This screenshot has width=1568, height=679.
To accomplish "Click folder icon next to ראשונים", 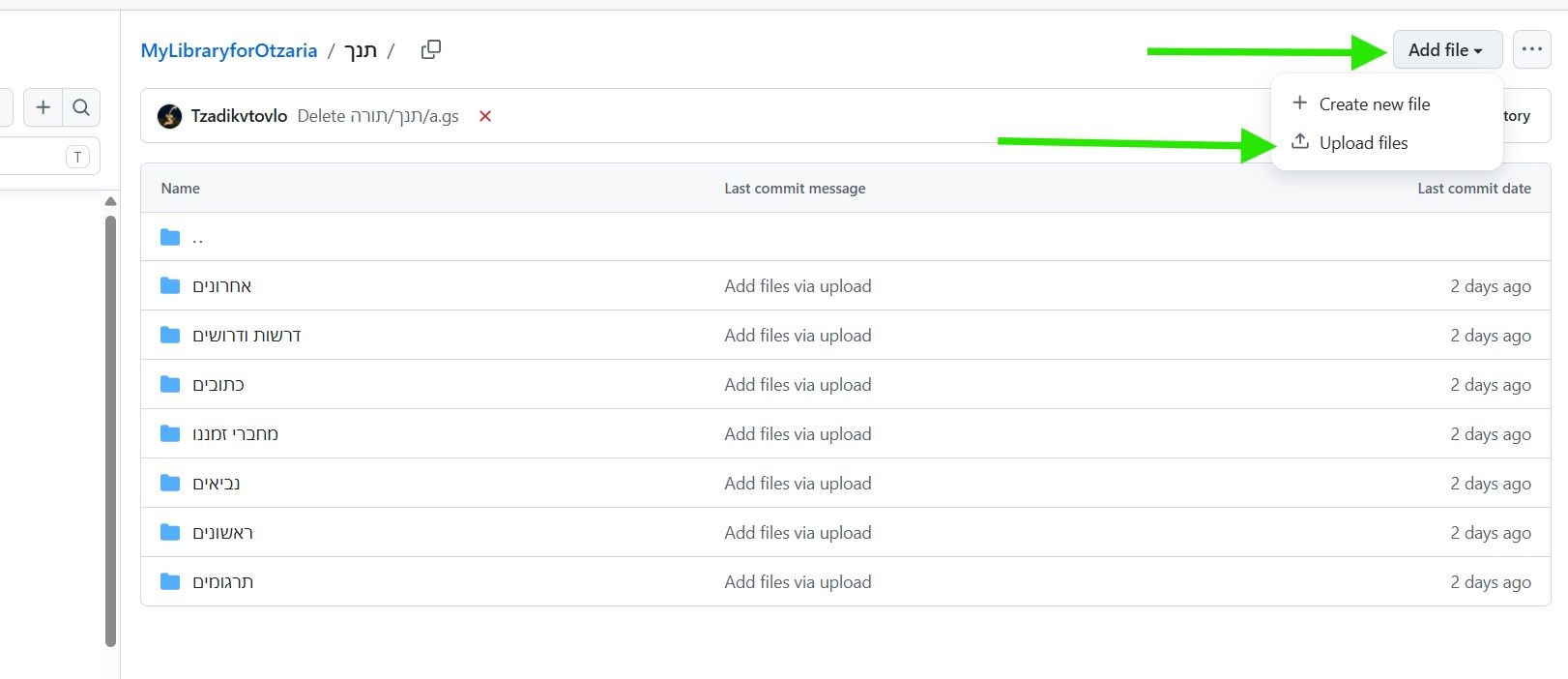I will tap(170, 532).
